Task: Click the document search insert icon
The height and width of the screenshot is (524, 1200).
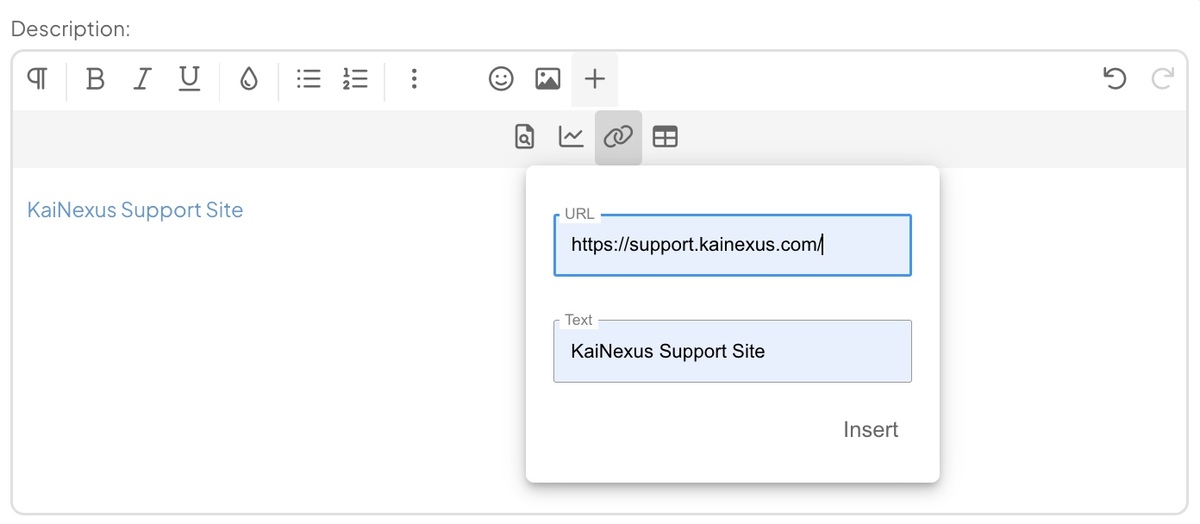Action: click(525, 137)
